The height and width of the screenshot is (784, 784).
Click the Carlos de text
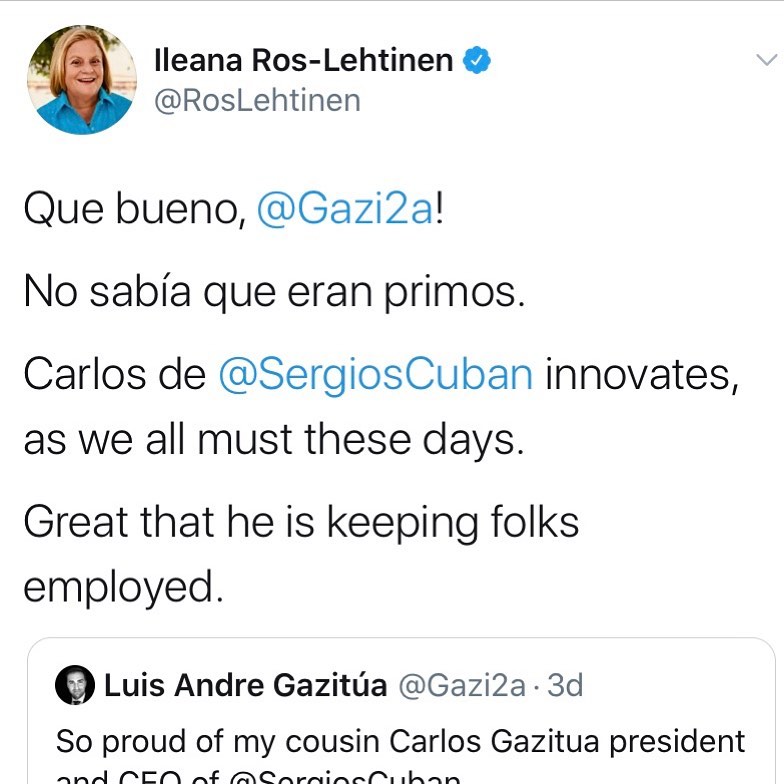pos(114,374)
